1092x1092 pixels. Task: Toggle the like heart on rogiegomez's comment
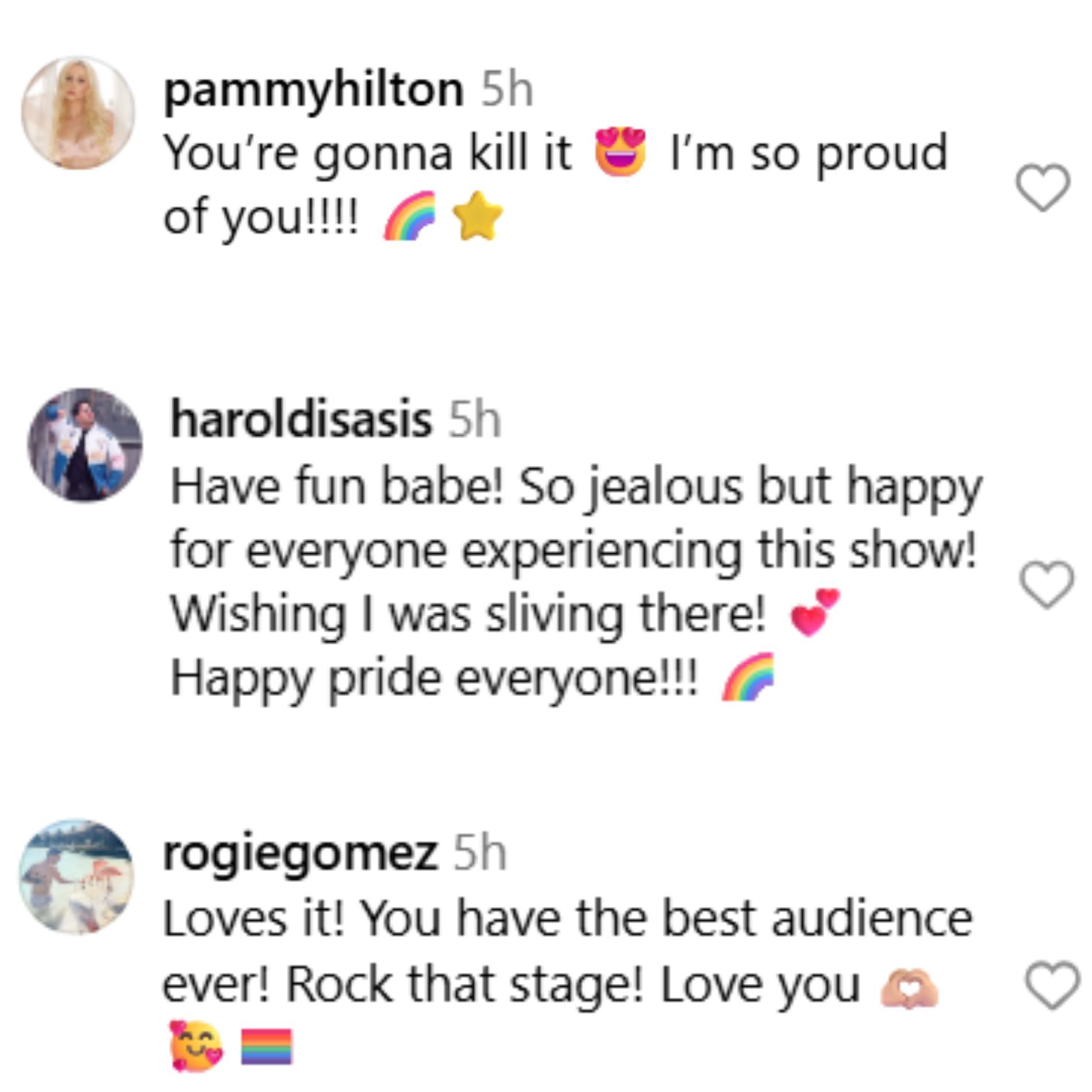pos(1052,985)
